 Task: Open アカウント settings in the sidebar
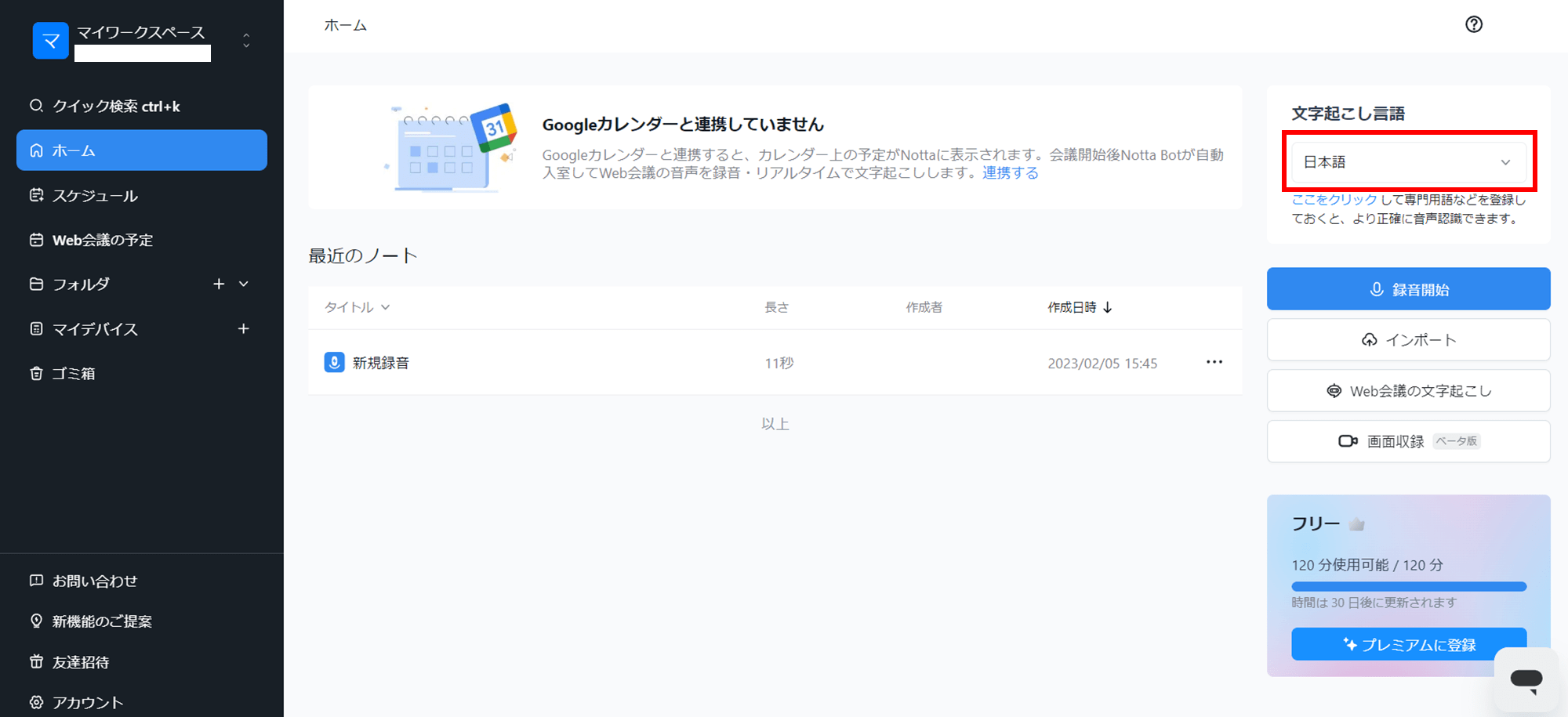76,703
